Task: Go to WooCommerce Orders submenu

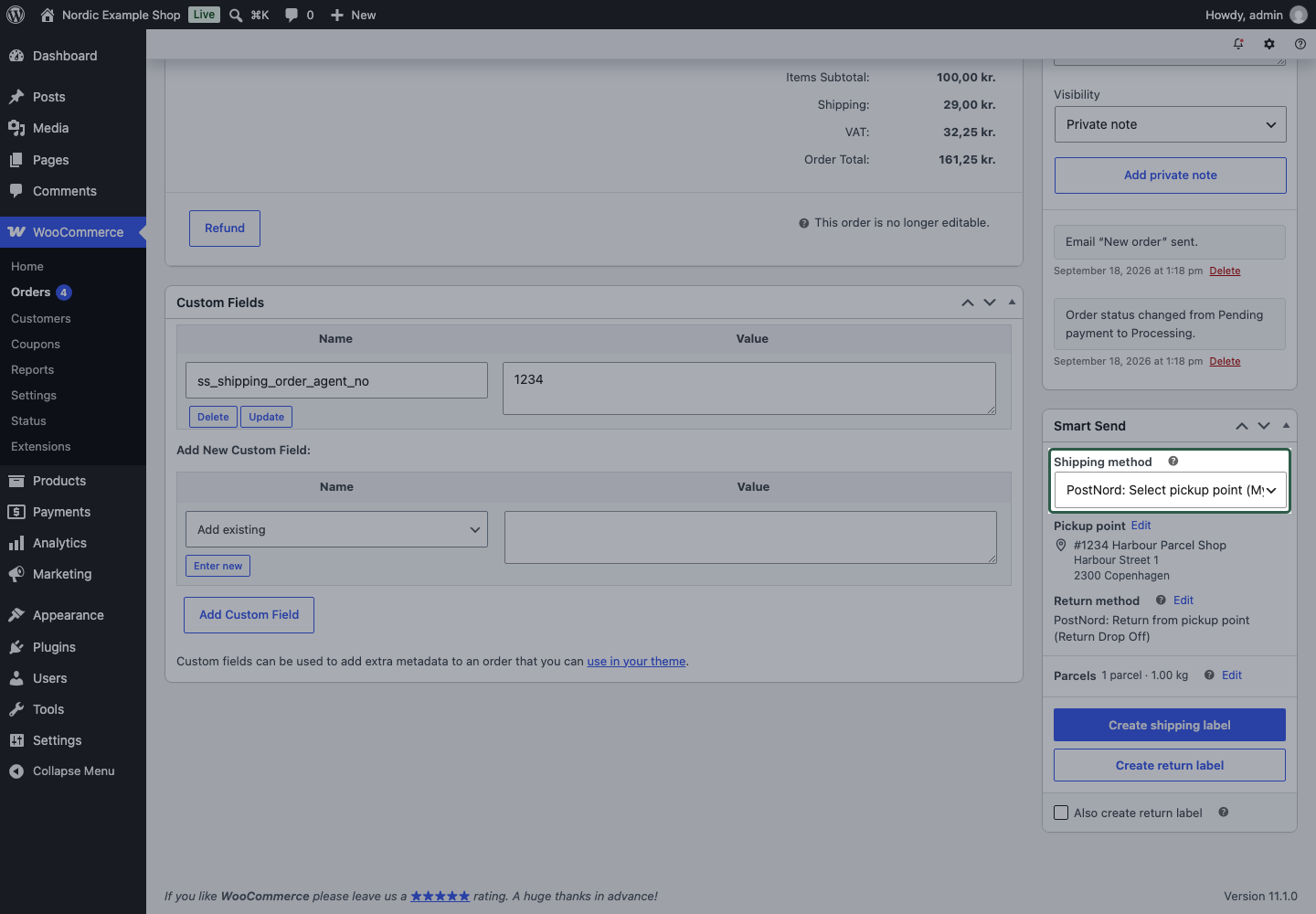Action: (x=30, y=292)
